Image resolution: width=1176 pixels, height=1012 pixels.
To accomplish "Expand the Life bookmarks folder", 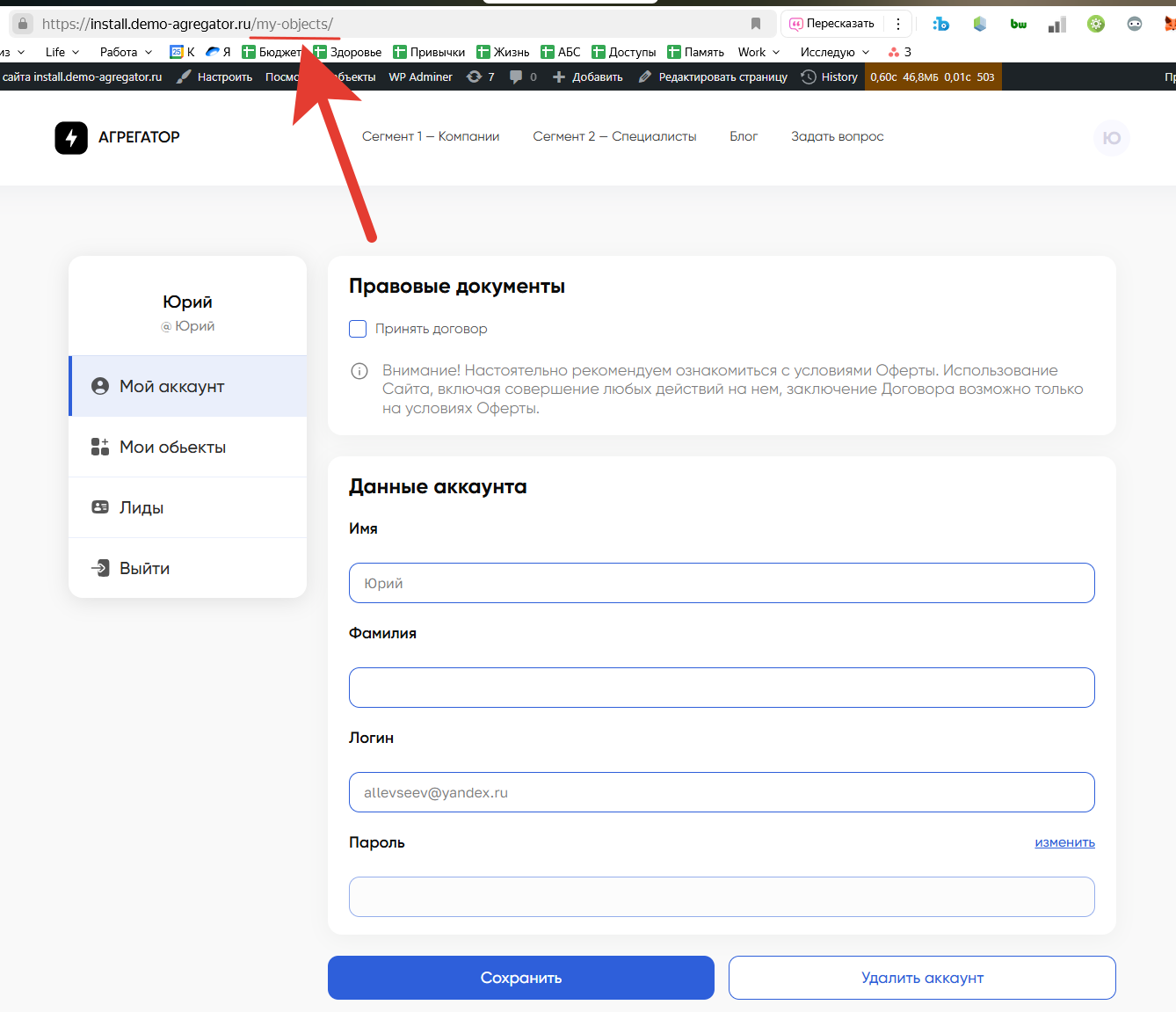I will [62, 52].
